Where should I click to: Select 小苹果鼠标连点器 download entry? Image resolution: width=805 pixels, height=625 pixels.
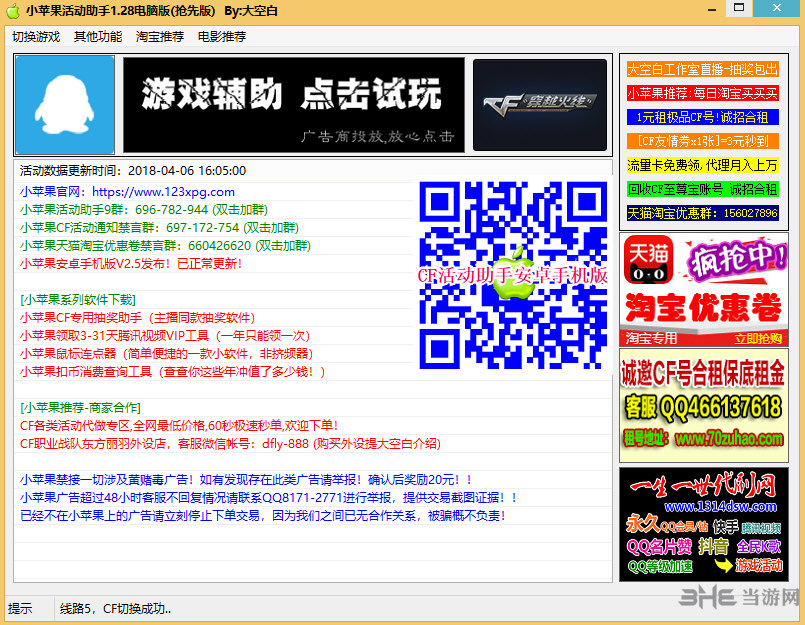coord(166,353)
